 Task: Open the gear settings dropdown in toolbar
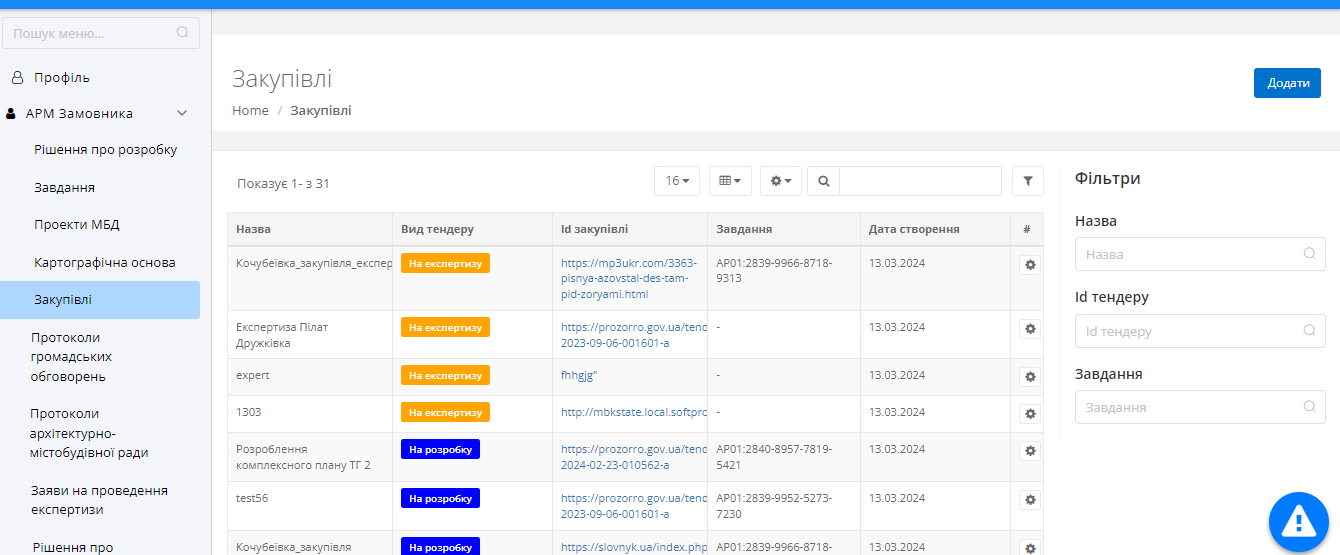(x=780, y=181)
